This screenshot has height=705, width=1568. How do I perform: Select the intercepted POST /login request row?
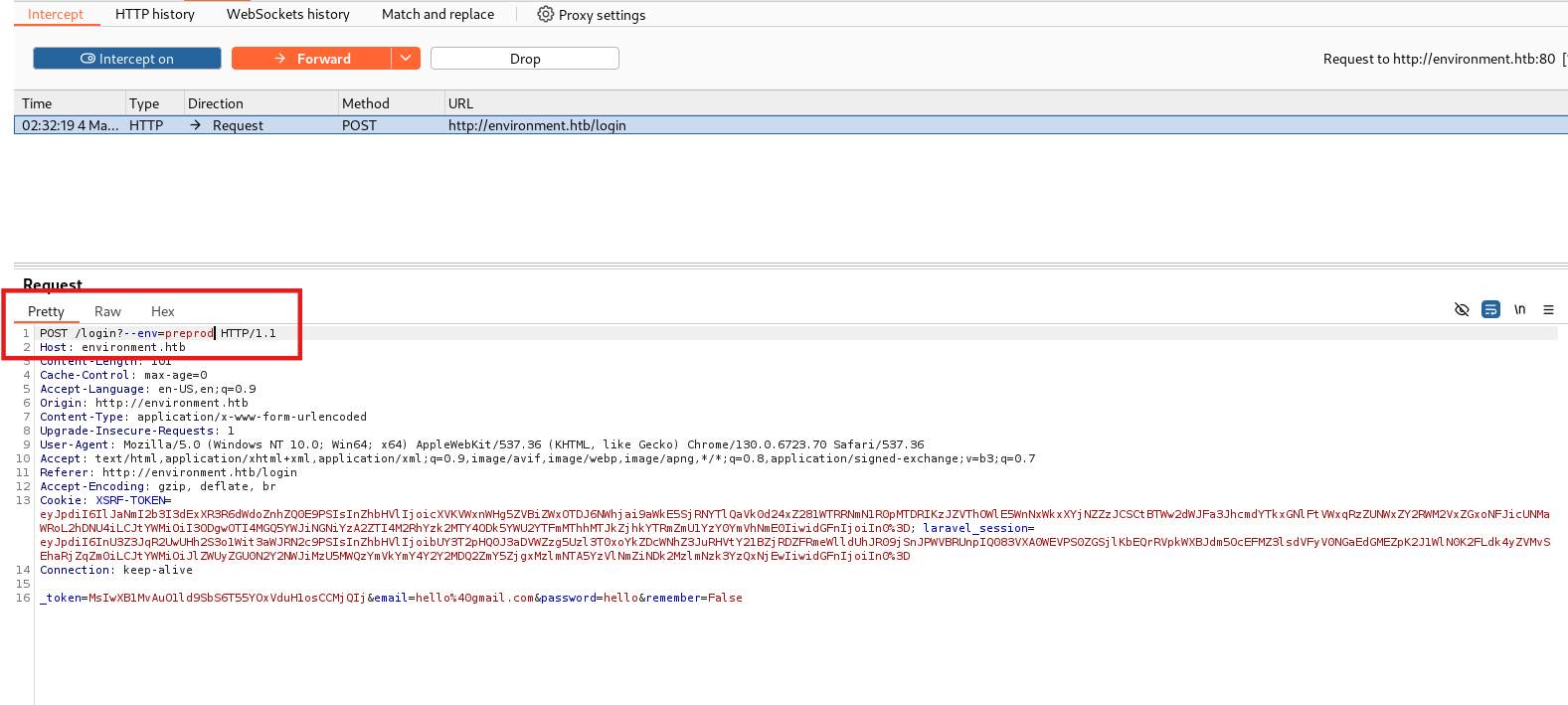537,125
